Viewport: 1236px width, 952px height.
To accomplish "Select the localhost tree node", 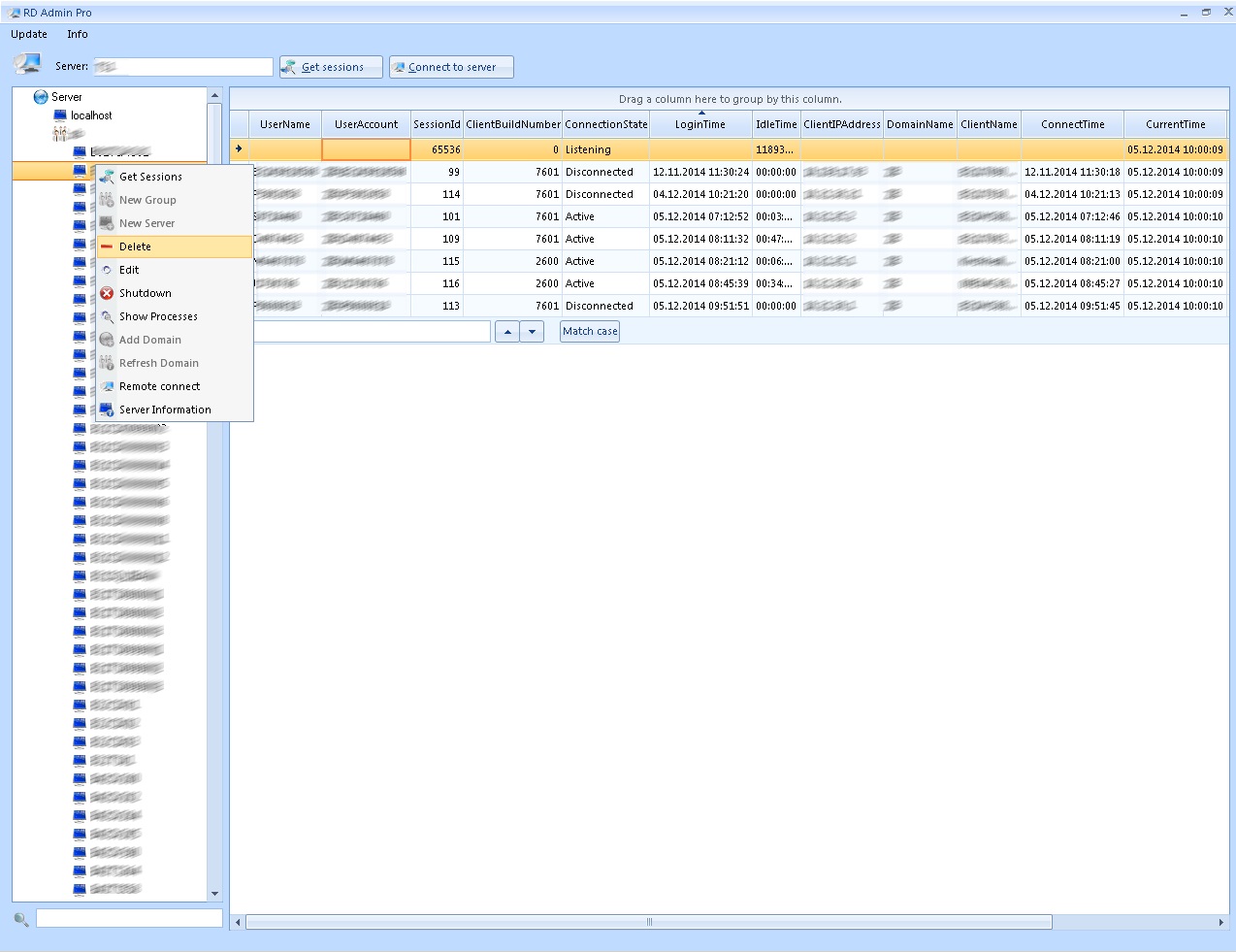I will coord(91,115).
